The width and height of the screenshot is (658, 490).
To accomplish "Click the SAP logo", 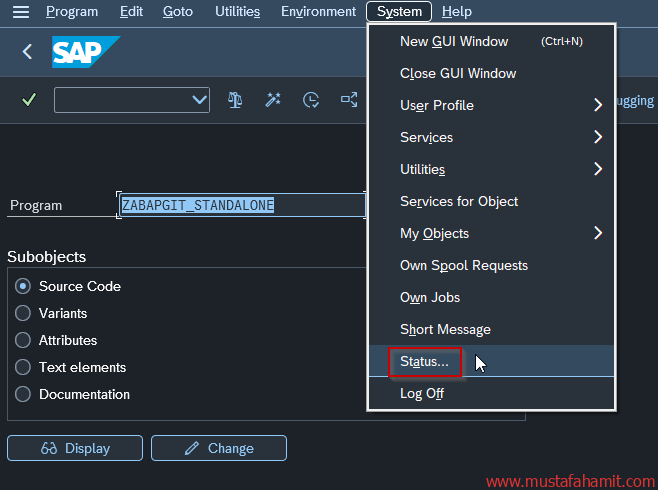I will (85, 51).
